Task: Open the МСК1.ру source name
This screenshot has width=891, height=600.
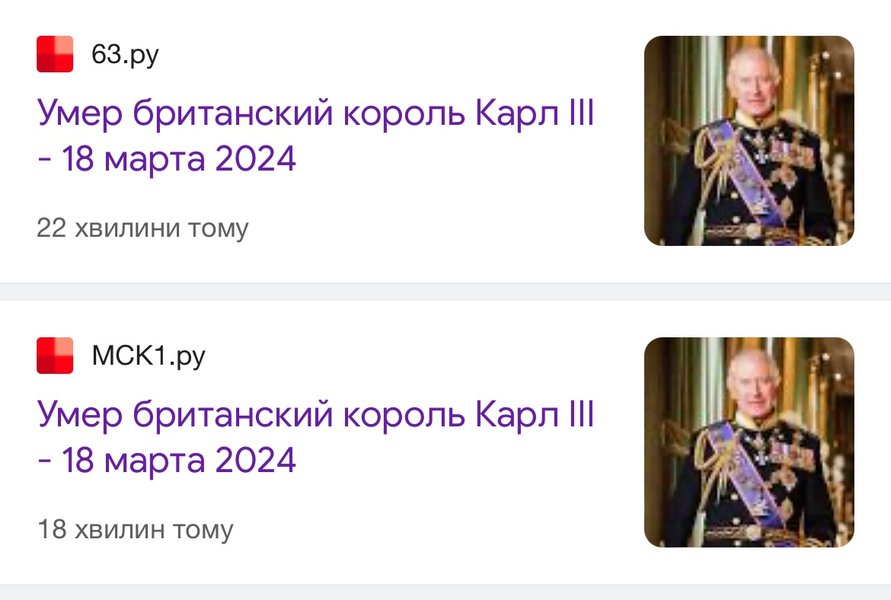Action: pos(148,356)
